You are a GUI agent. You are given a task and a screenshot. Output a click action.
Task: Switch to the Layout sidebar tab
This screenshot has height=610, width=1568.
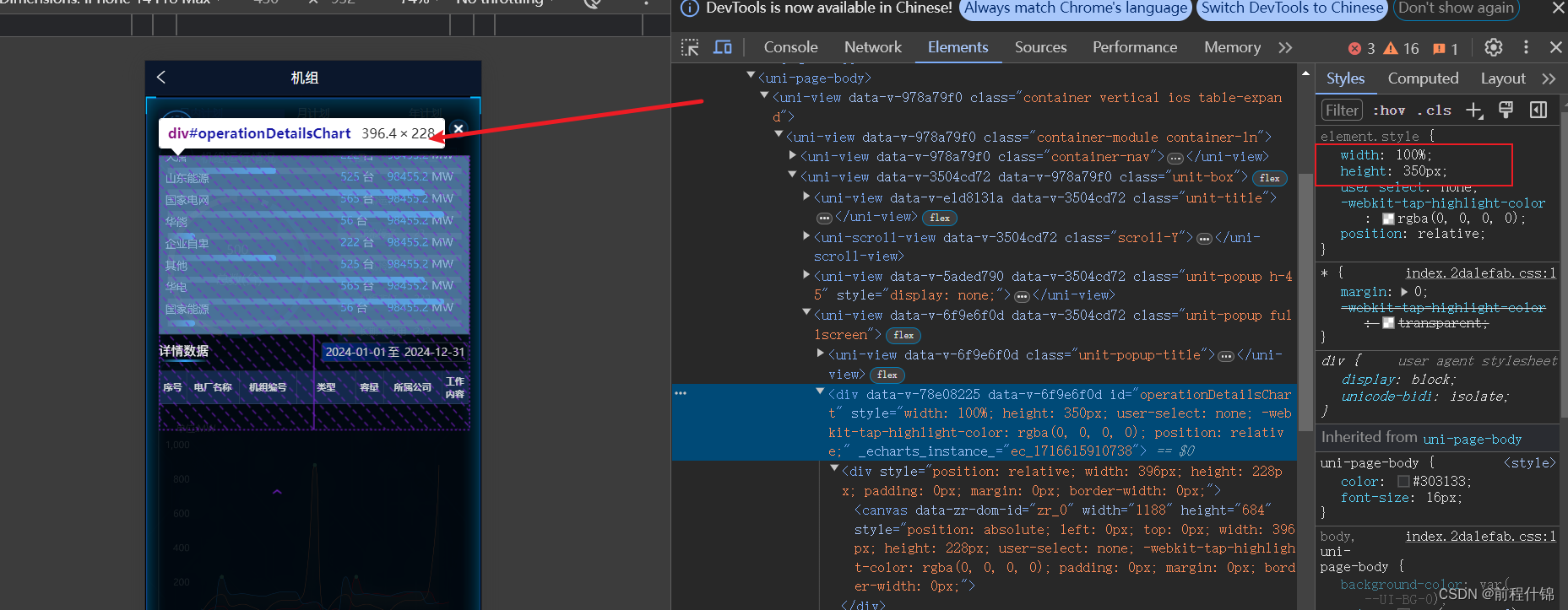coord(1503,78)
